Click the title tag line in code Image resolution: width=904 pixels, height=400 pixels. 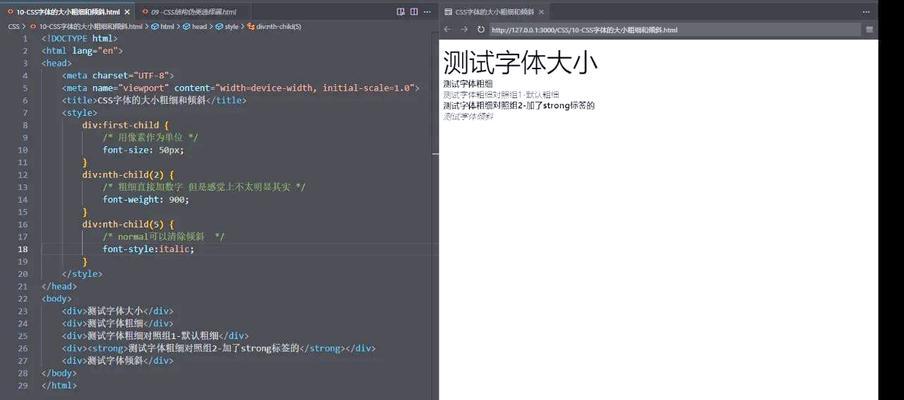[x=154, y=100]
